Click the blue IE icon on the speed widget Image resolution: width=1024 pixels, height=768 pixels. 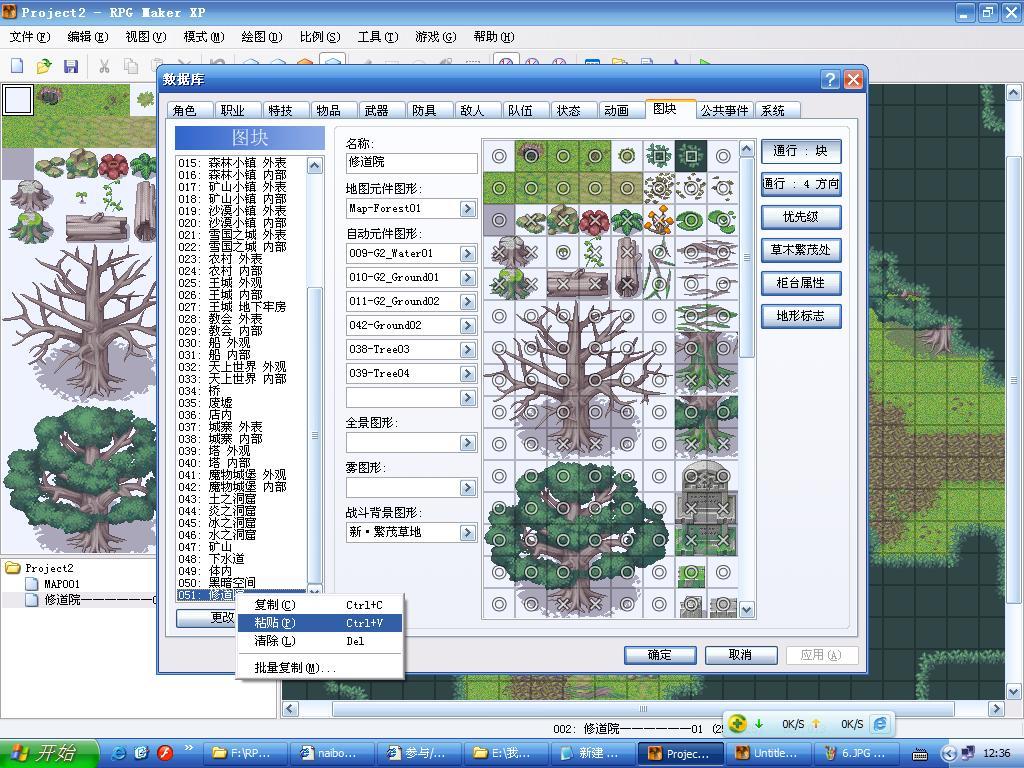880,724
